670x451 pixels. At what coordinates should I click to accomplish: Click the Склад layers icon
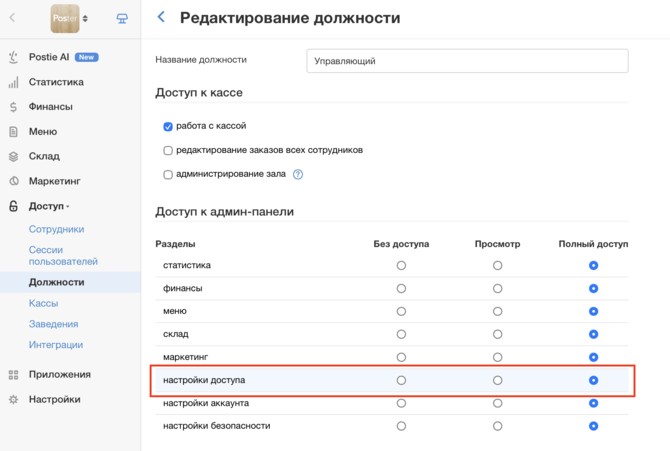(13, 156)
